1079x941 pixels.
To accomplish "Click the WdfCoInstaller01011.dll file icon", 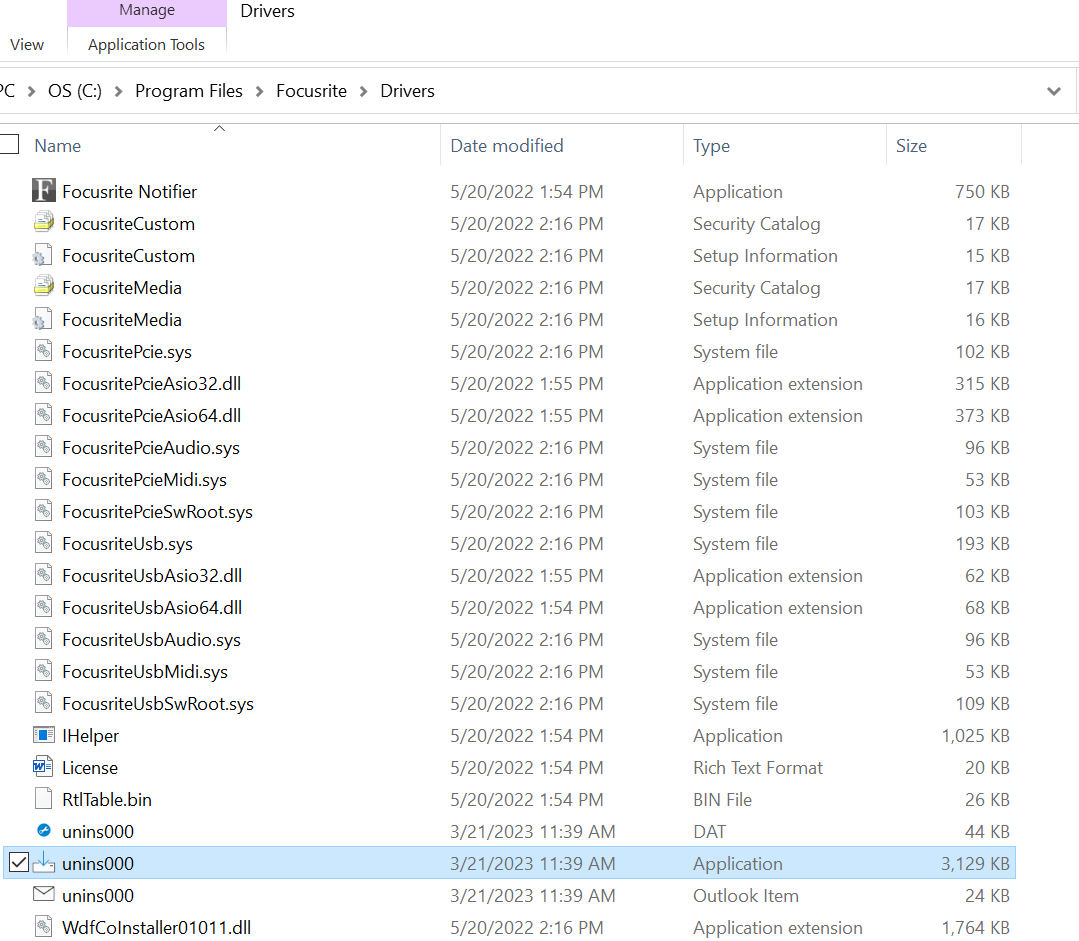I will tap(43, 927).
